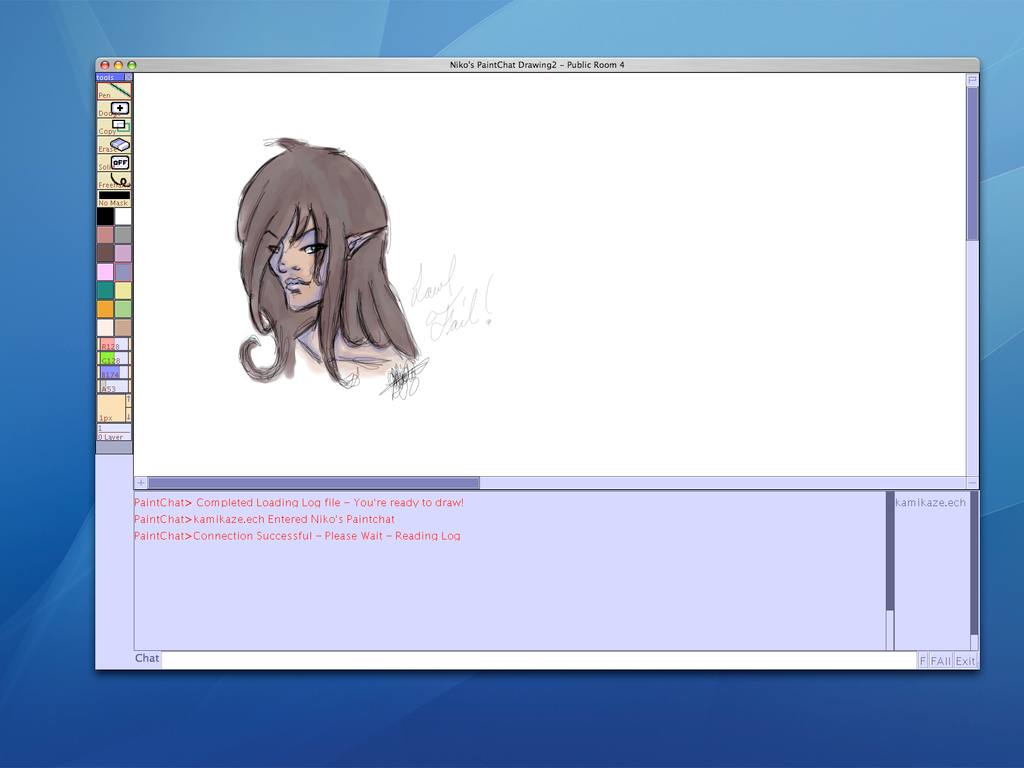Click the chat message input field
1024x768 pixels.
click(x=539, y=660)
